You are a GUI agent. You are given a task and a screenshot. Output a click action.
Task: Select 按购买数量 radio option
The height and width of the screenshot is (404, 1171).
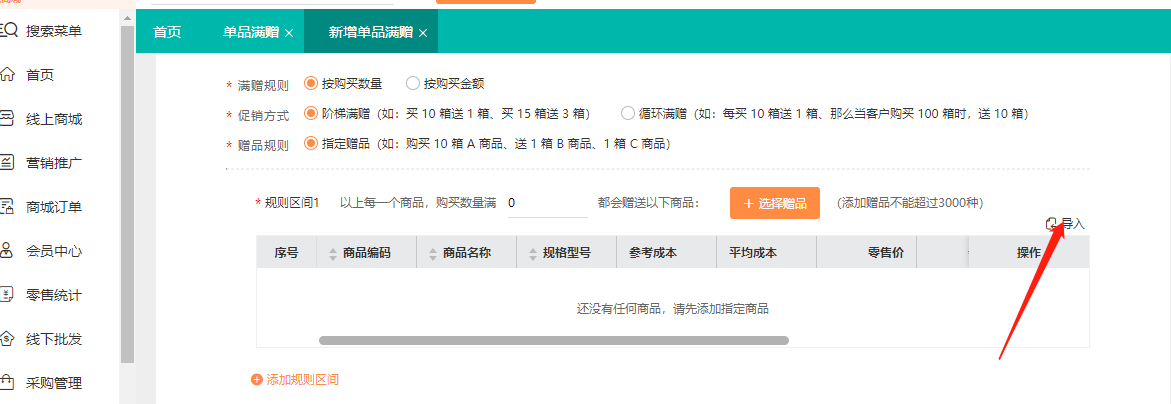[x=311, y=84]
